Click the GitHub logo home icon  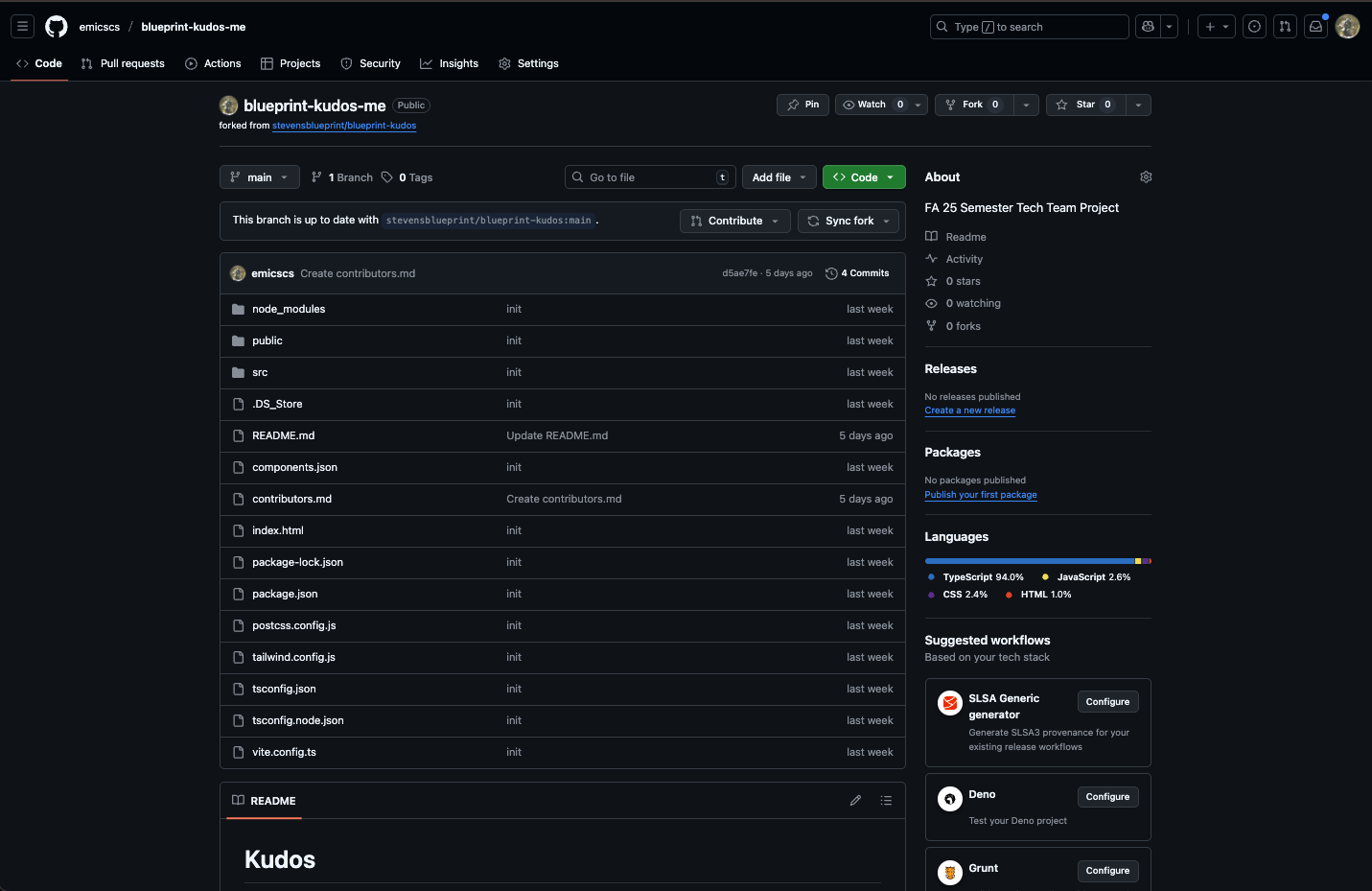[57, 27]
